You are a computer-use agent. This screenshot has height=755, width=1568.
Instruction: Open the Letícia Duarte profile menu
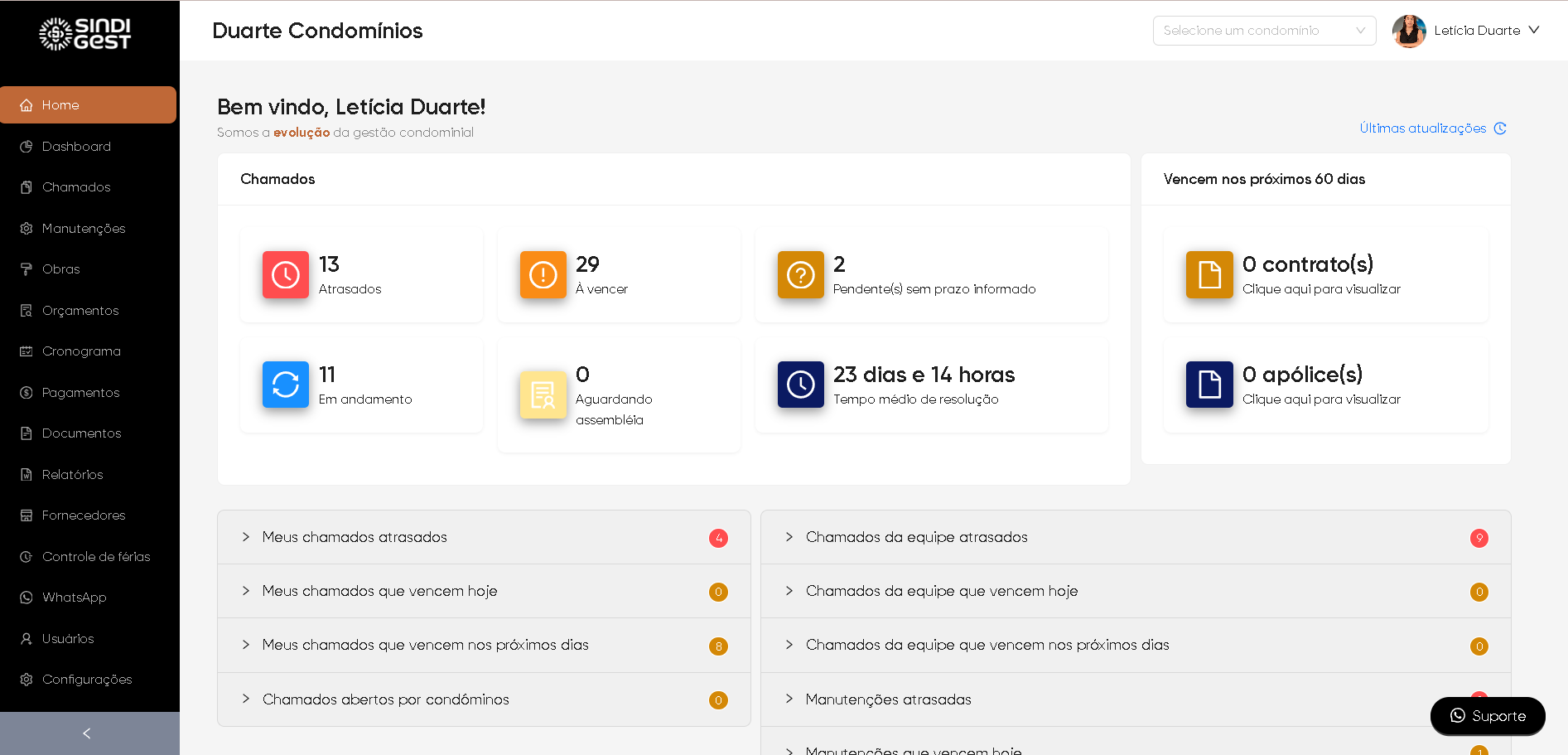[x=1479, y=31]
